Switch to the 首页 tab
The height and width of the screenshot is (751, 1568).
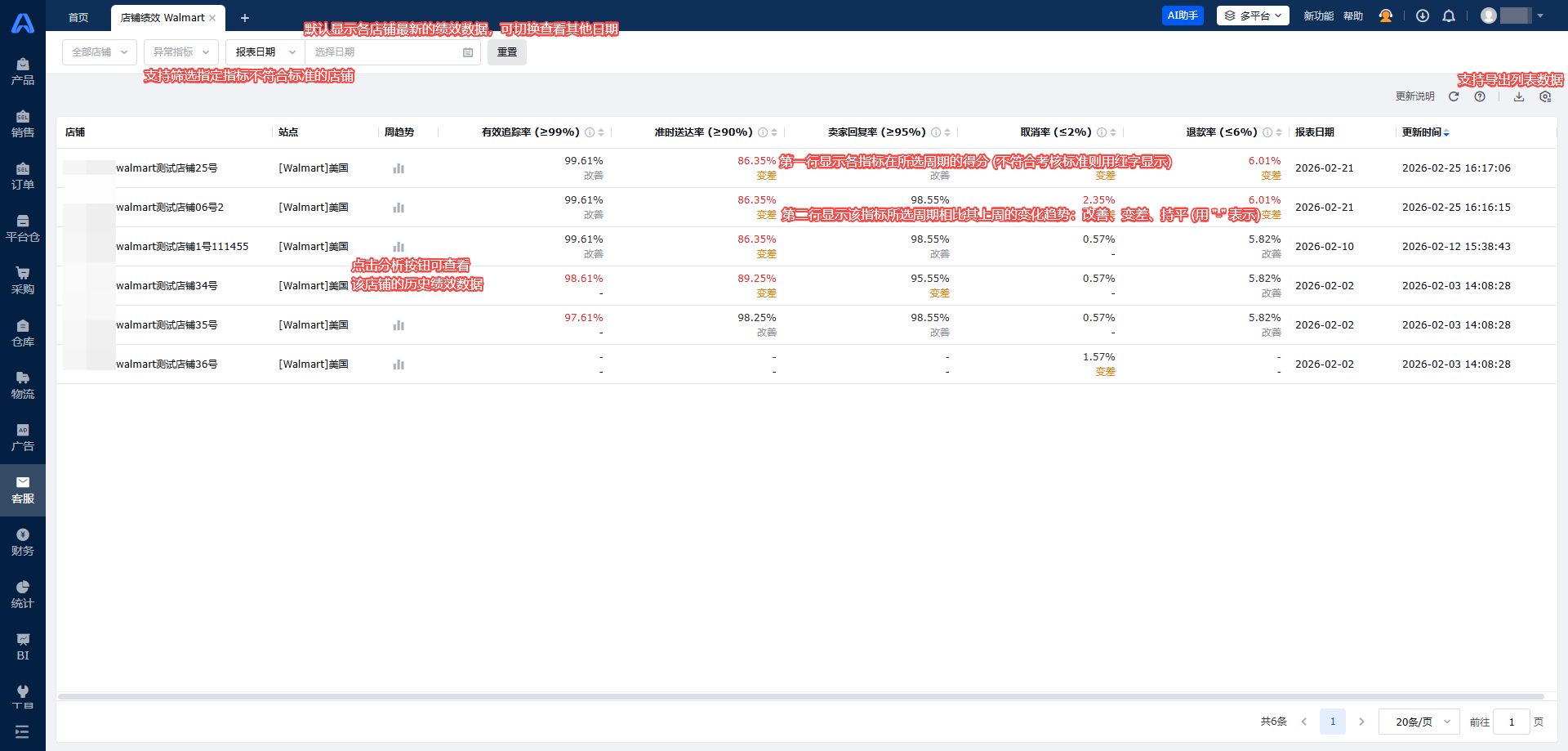pyautogui.click(x=78, y=17)
